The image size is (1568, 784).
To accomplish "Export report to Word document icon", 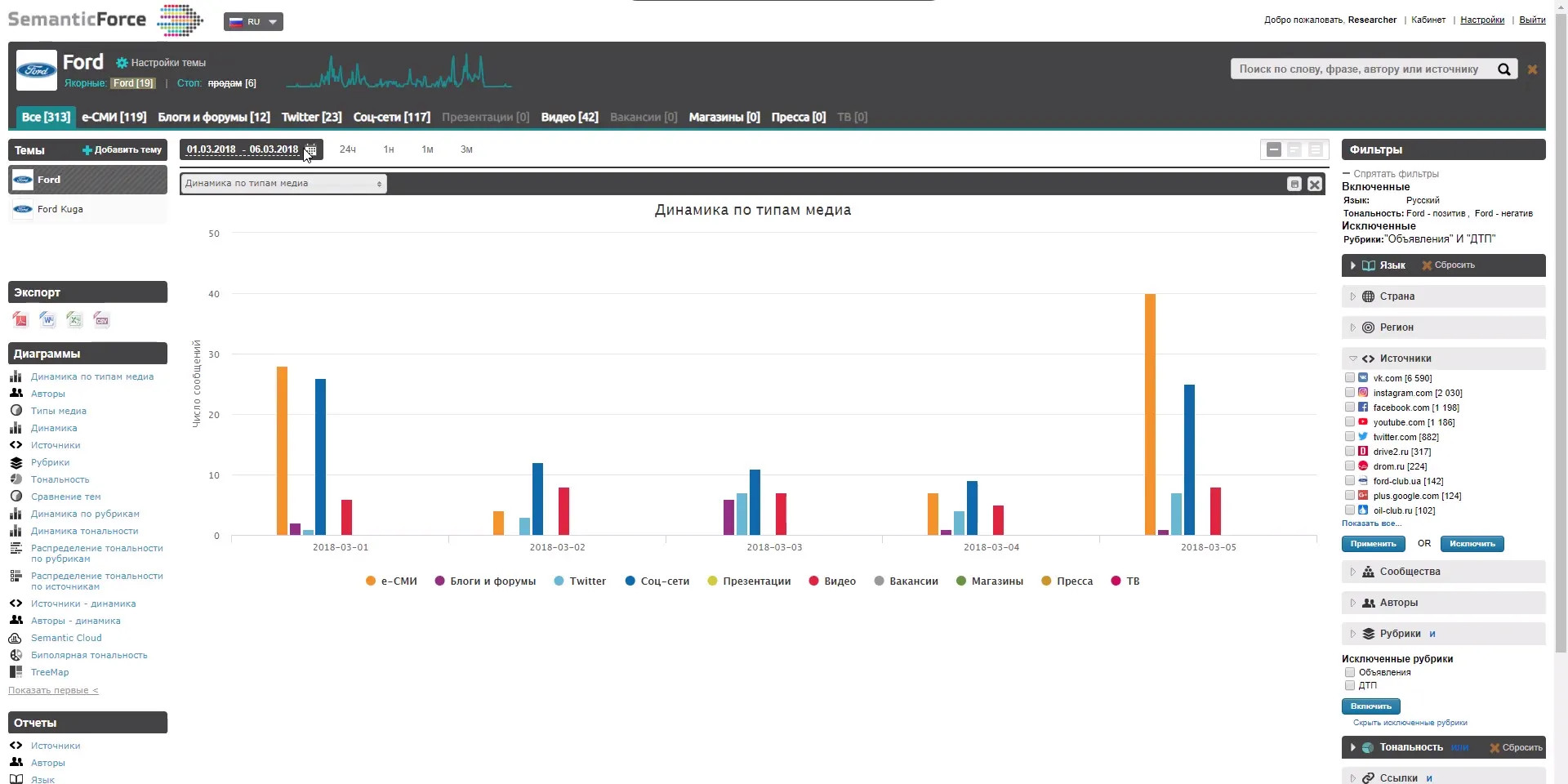I will (47, 320).
